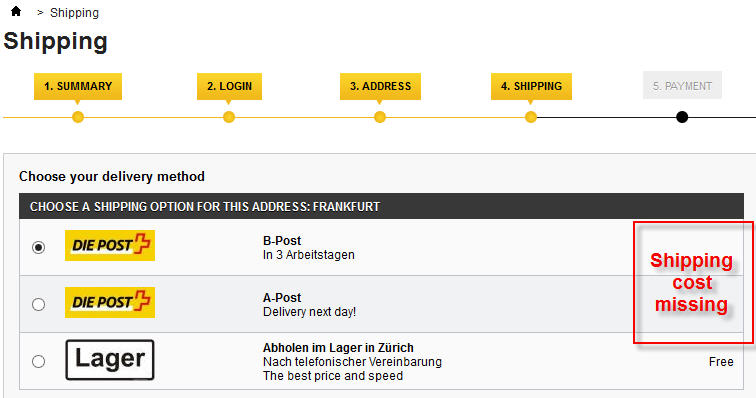The width and height of the screenshot is (756, 398).
Task: Click the Shipping breadcrumb link
Action: (74, 13)
